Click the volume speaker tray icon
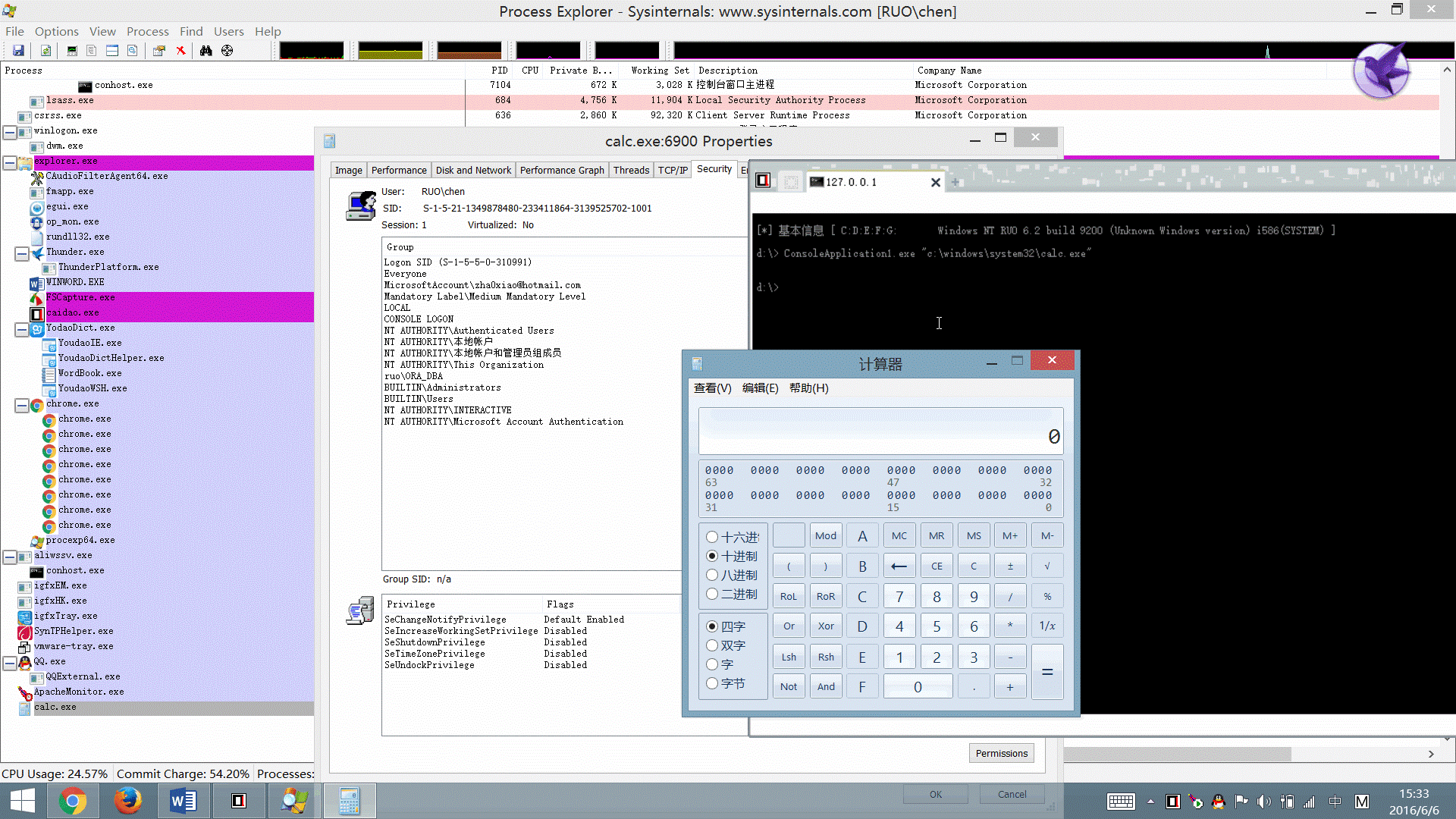Viewport: 1456px width, 819px height. point(1263,802)
